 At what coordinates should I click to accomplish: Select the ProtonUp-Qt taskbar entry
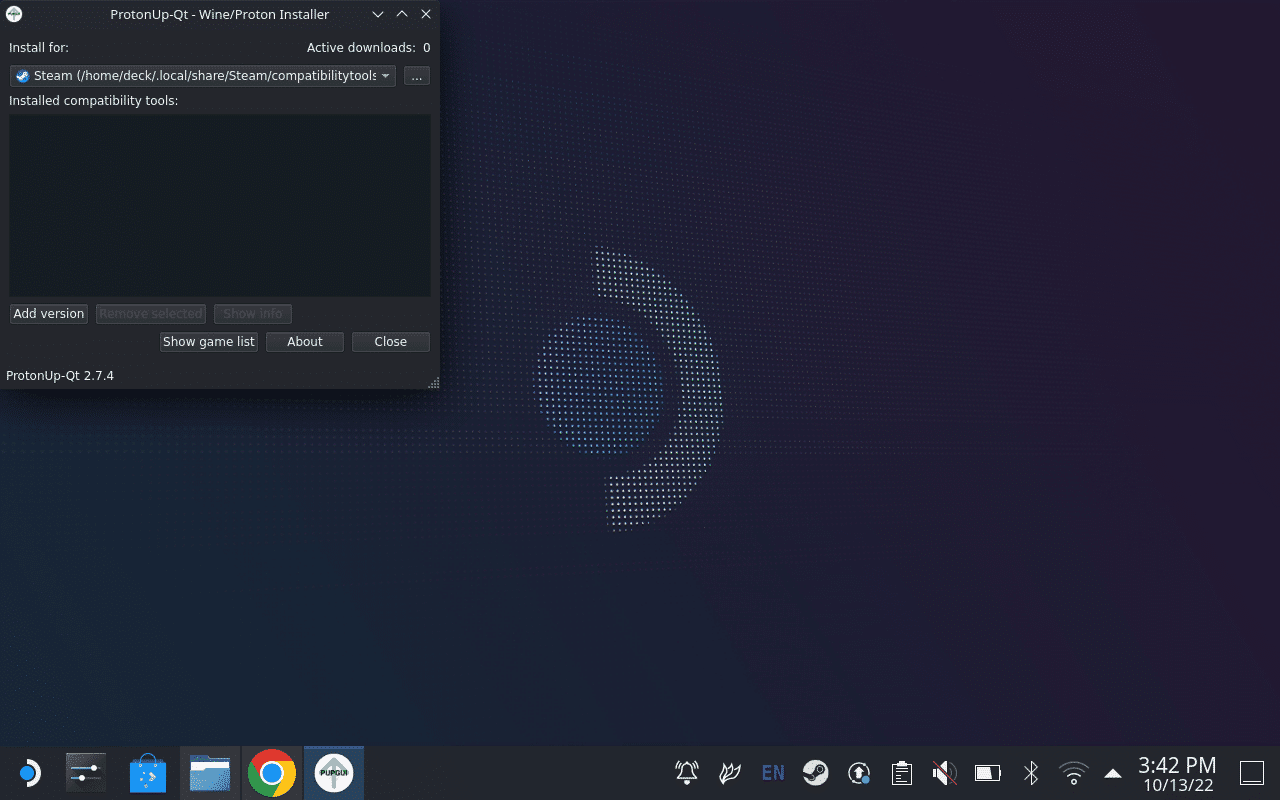point(334,773)
